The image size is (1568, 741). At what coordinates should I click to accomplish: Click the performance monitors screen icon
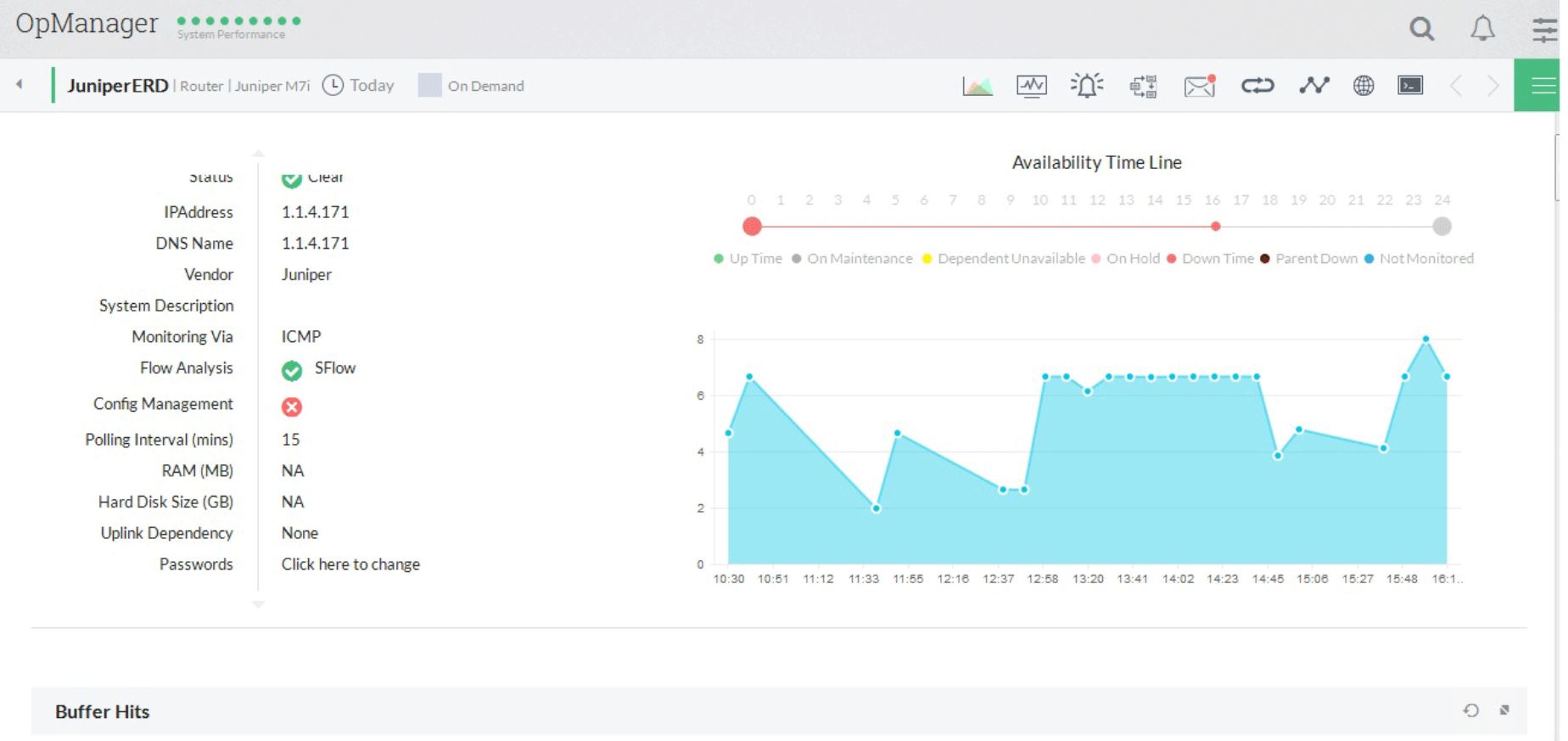(x=1031, y=86)
